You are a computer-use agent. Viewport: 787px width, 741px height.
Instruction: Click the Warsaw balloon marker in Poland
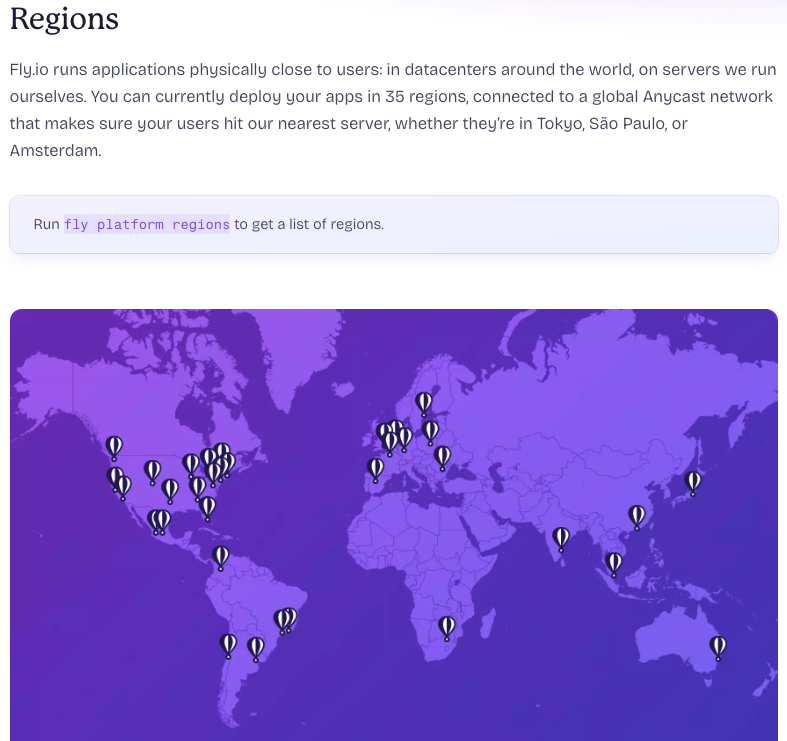point(430,433)
